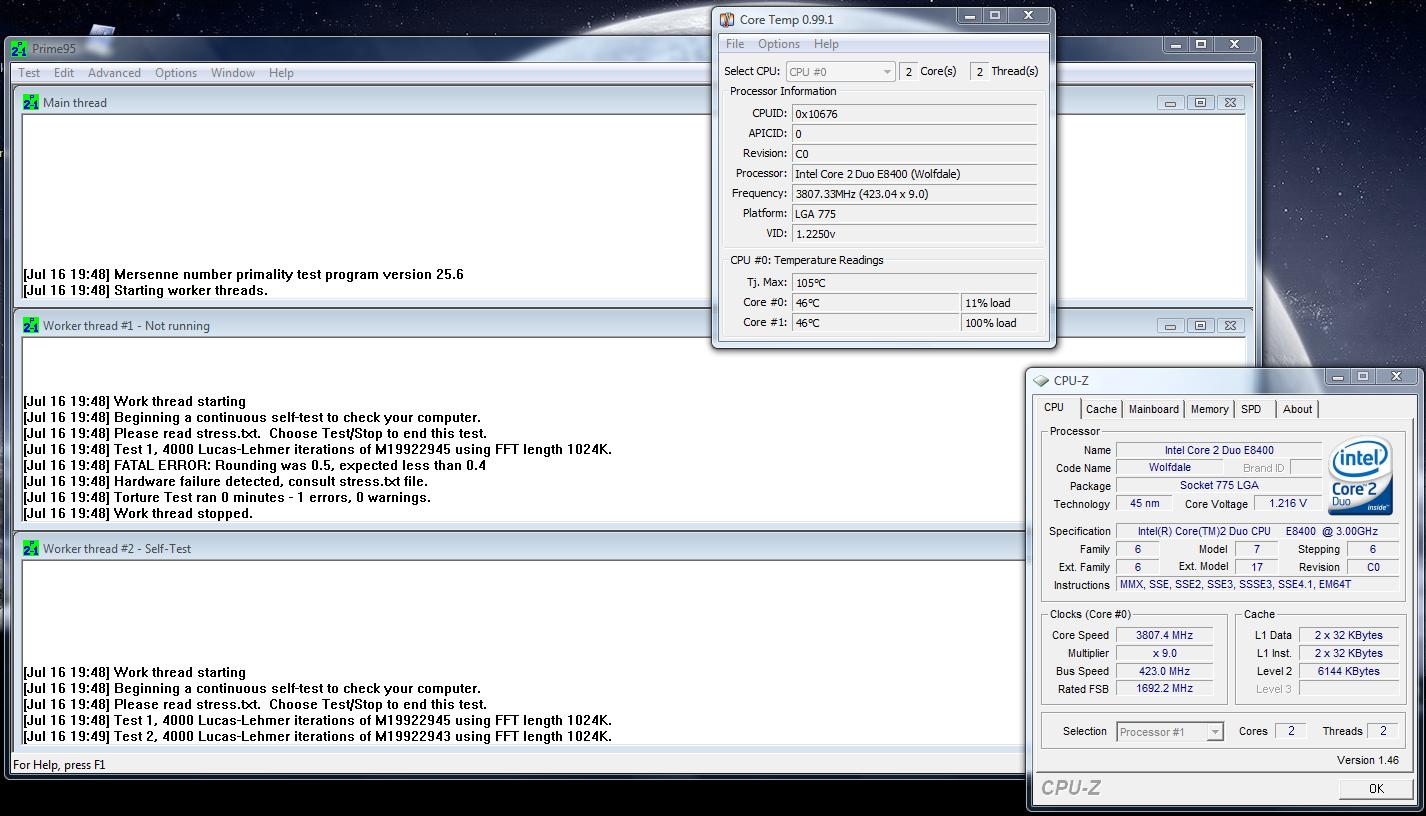Click the Core #0 temperature reading
The height and width of the screenshot is (816, 1426).
(x=875, y=303)
